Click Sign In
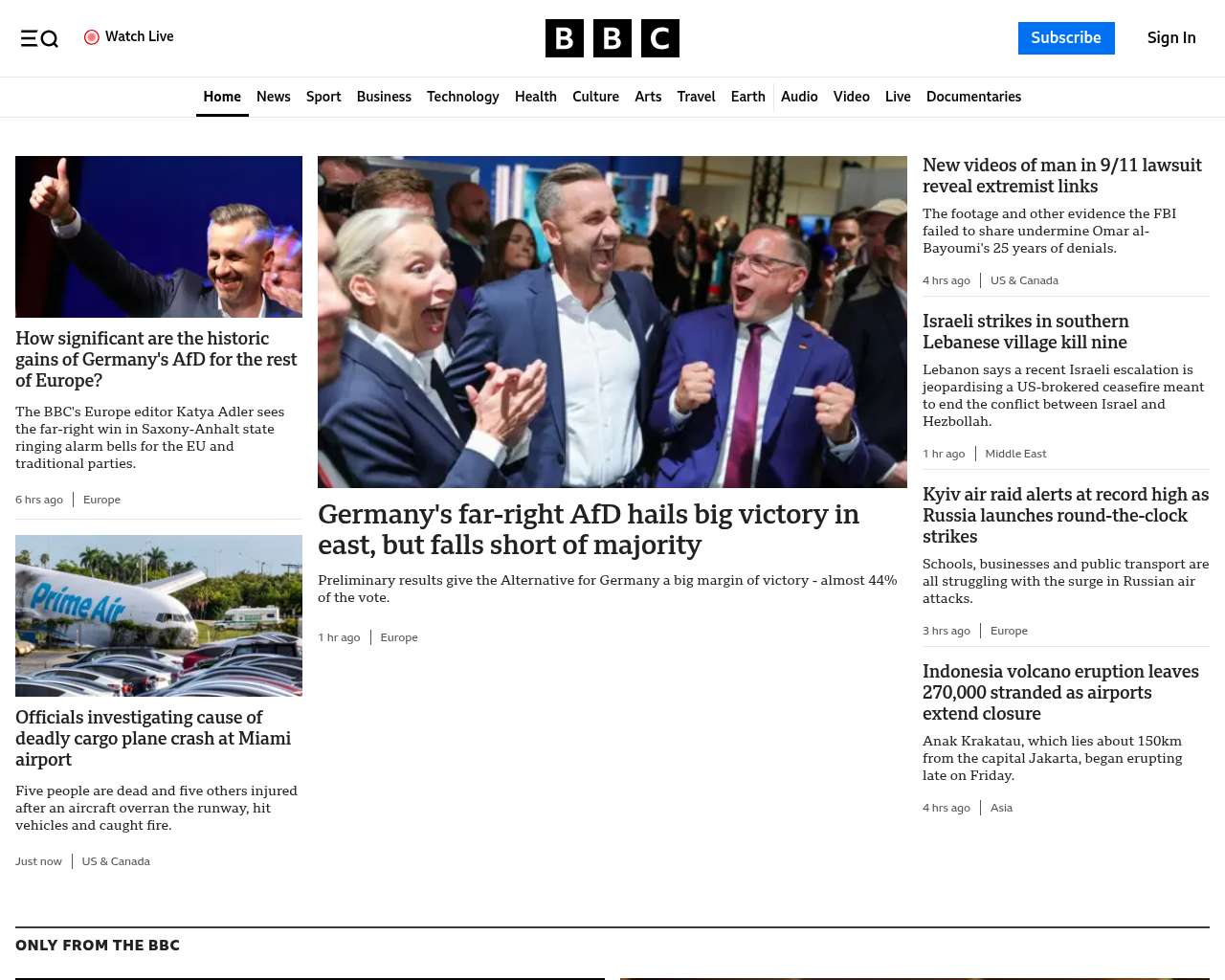 [1171, 38]
